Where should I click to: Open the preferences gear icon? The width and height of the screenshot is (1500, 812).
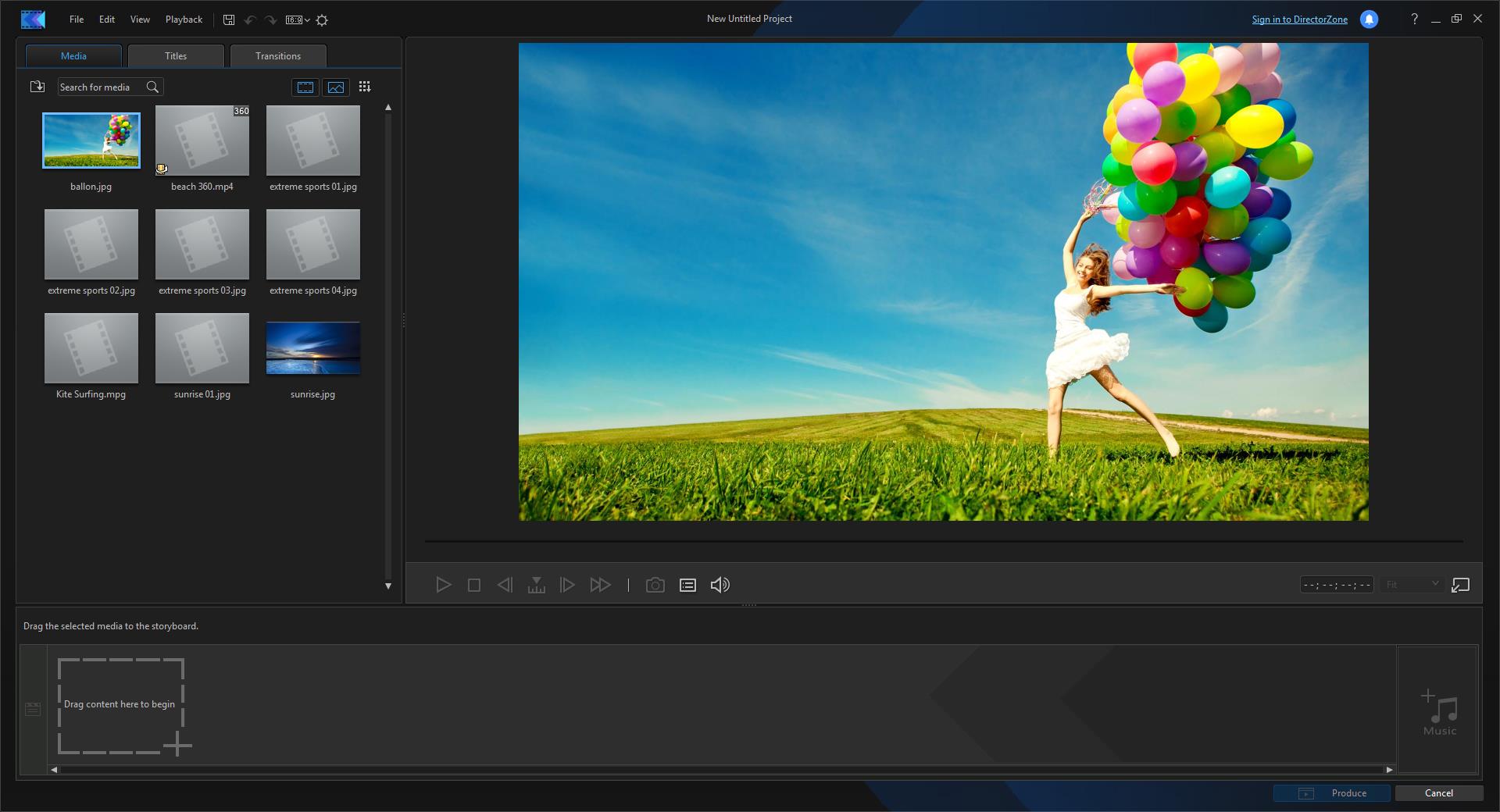pyautogui.click(x=322, y=20)
